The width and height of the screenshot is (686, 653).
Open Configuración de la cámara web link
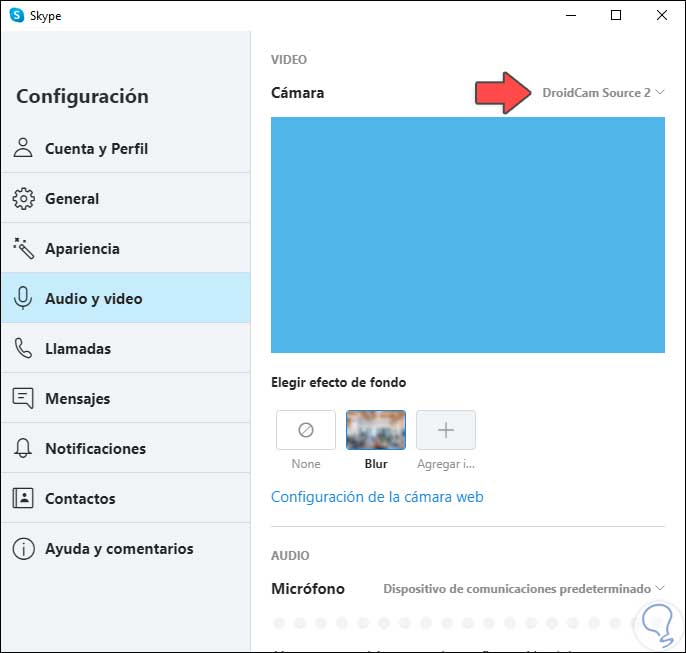377,497
